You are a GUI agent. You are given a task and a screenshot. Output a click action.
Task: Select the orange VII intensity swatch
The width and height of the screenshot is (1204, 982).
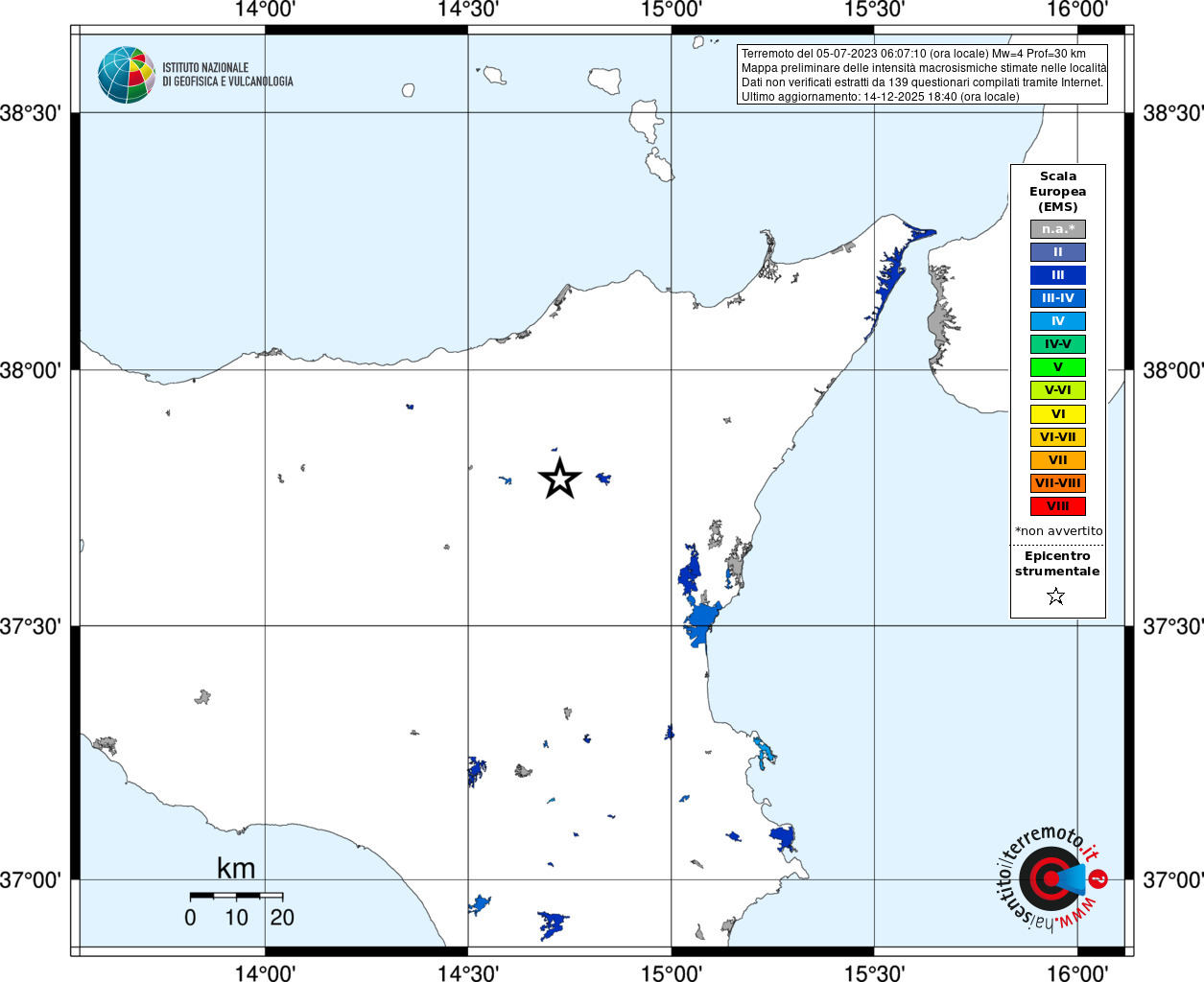1058,460
